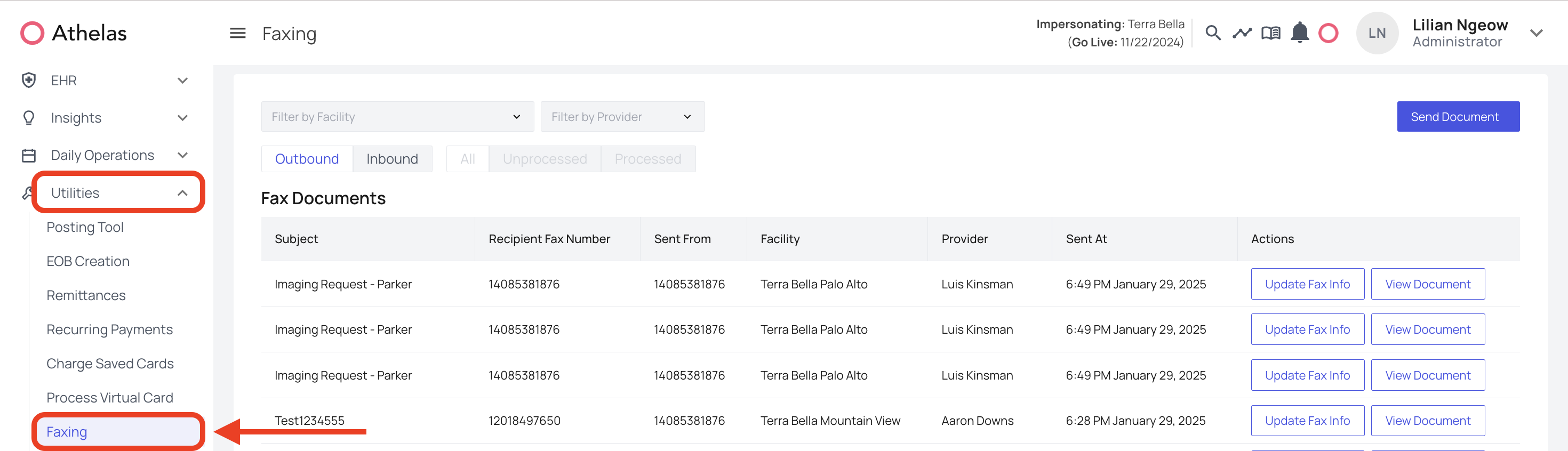Select the Unprocessed filter tab

coord(545,159)
